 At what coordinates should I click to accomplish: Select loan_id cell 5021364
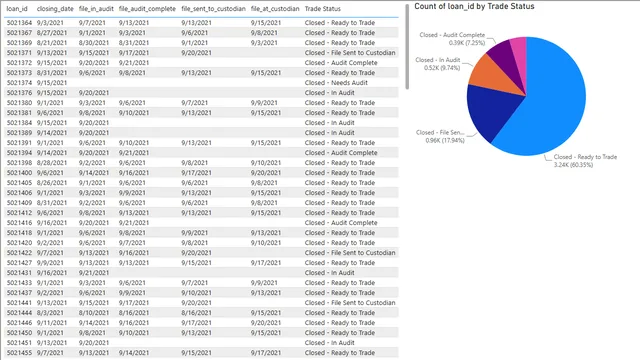[19, 23]
